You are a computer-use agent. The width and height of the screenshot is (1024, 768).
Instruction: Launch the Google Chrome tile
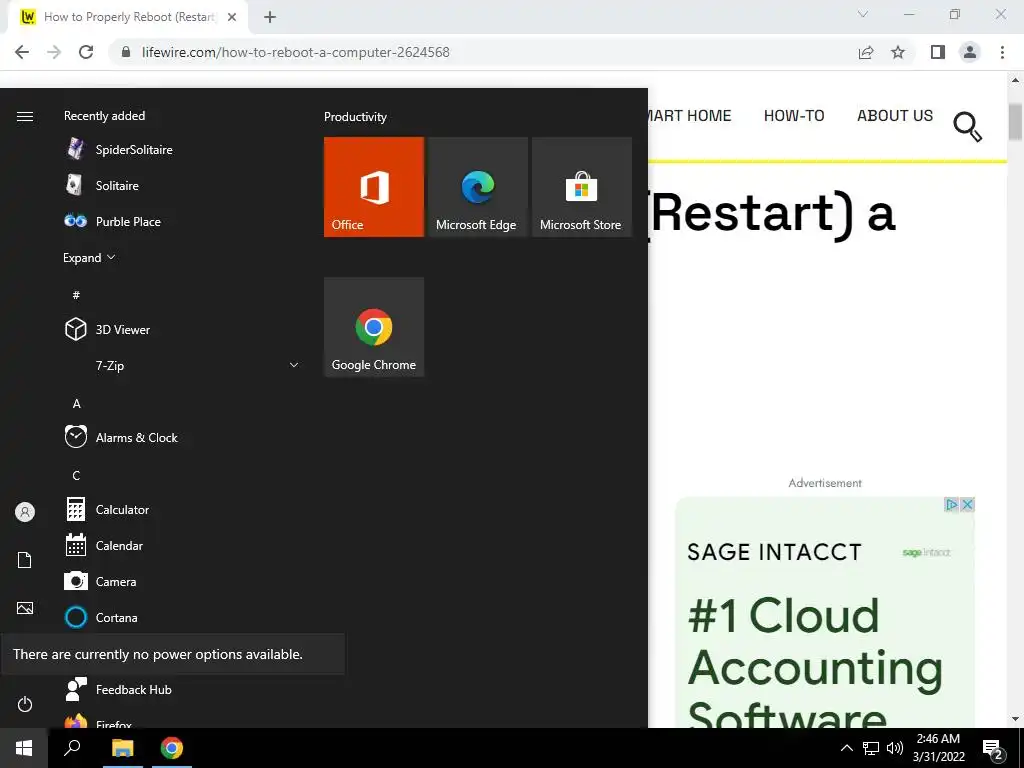[x=374, y=327]
